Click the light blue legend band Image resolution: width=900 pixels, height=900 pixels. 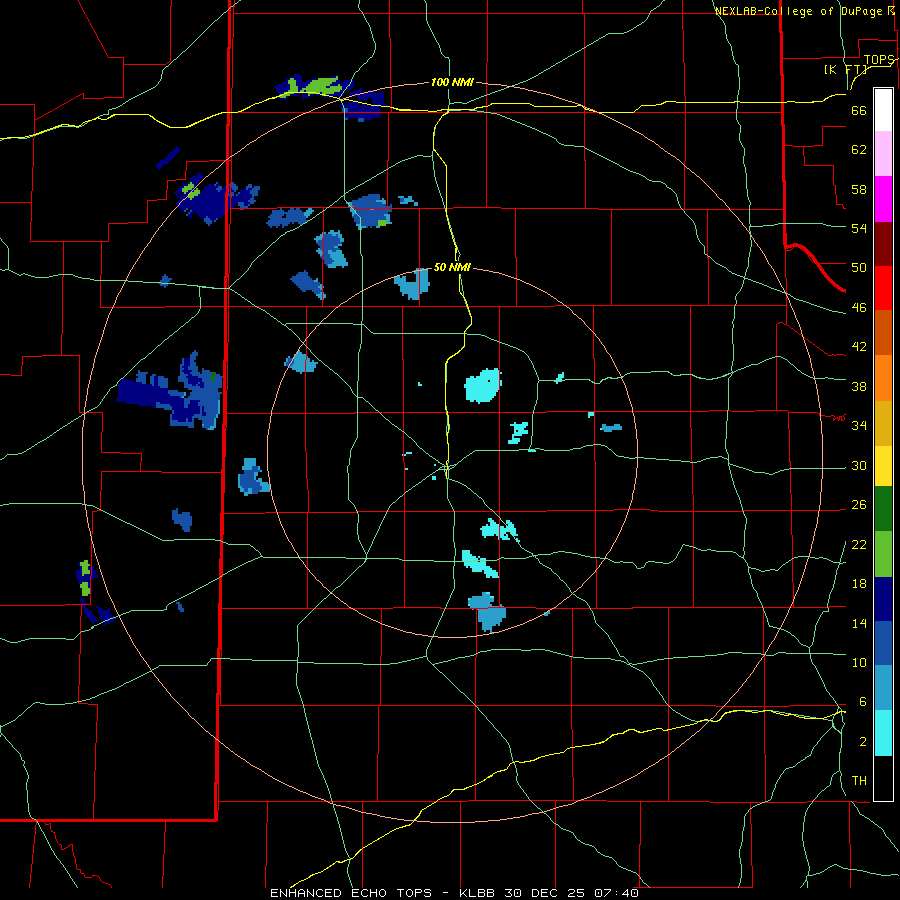[883, 688]
